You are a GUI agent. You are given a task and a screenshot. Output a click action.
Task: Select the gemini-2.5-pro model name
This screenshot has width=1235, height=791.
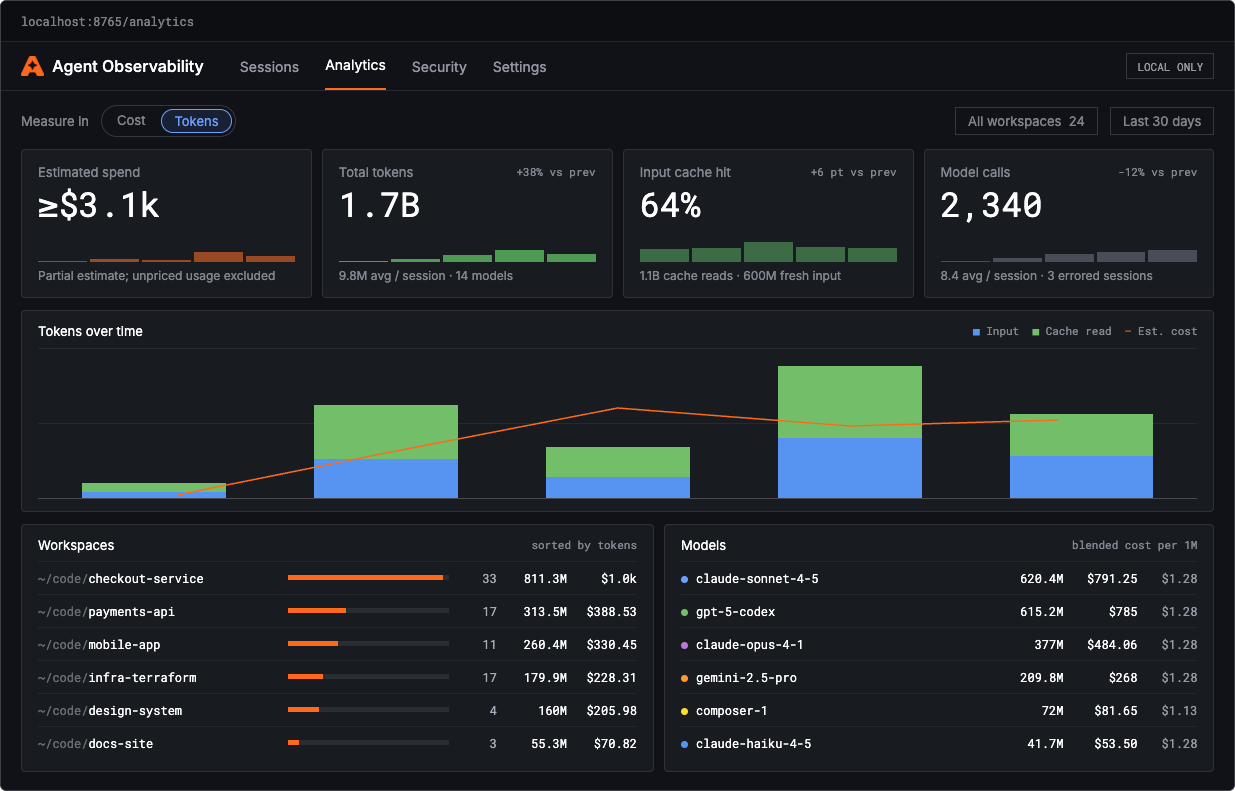tap(746, 677)
